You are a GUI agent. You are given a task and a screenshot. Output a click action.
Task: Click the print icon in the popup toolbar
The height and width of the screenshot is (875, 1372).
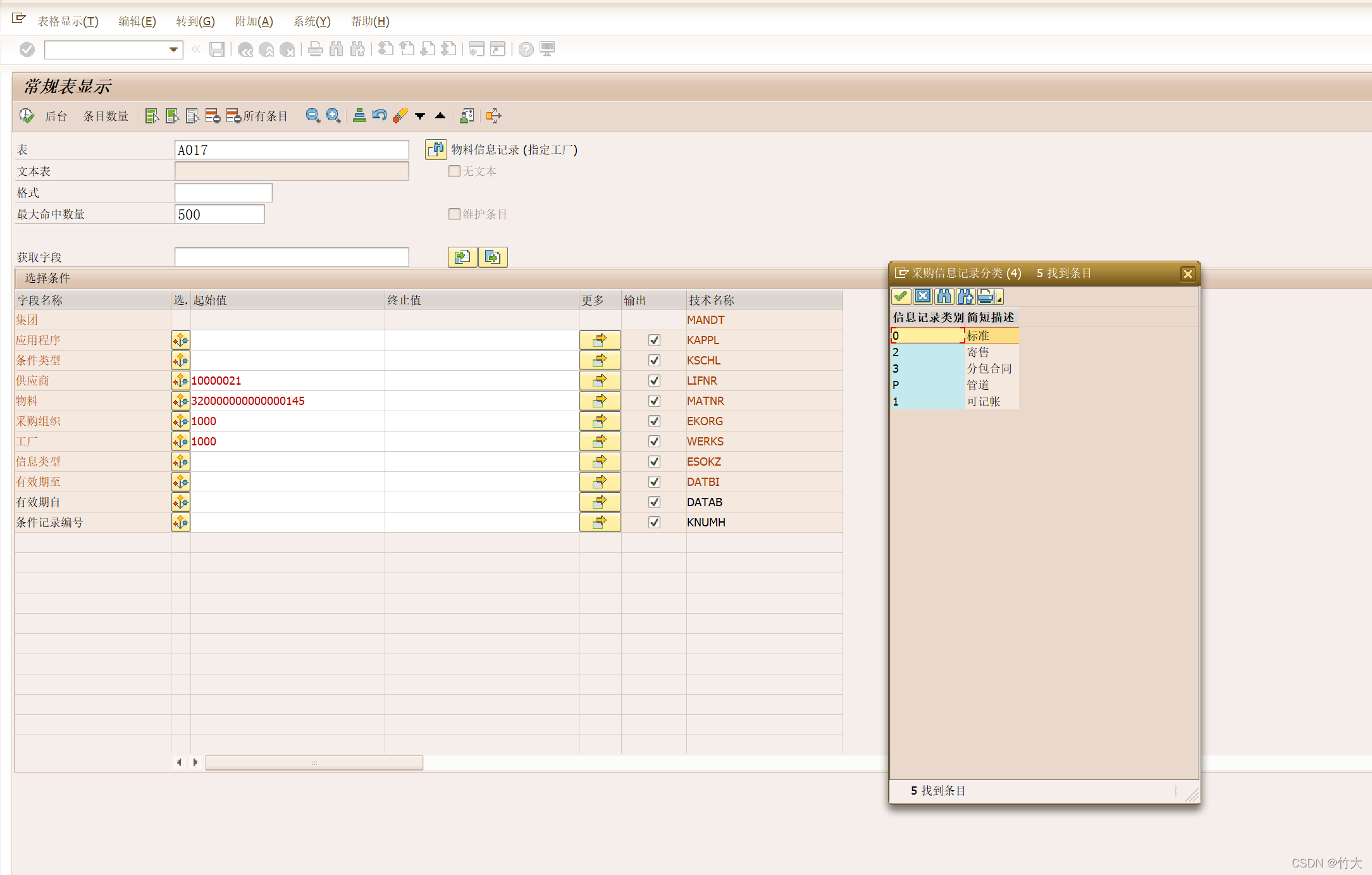pos(986,296)
